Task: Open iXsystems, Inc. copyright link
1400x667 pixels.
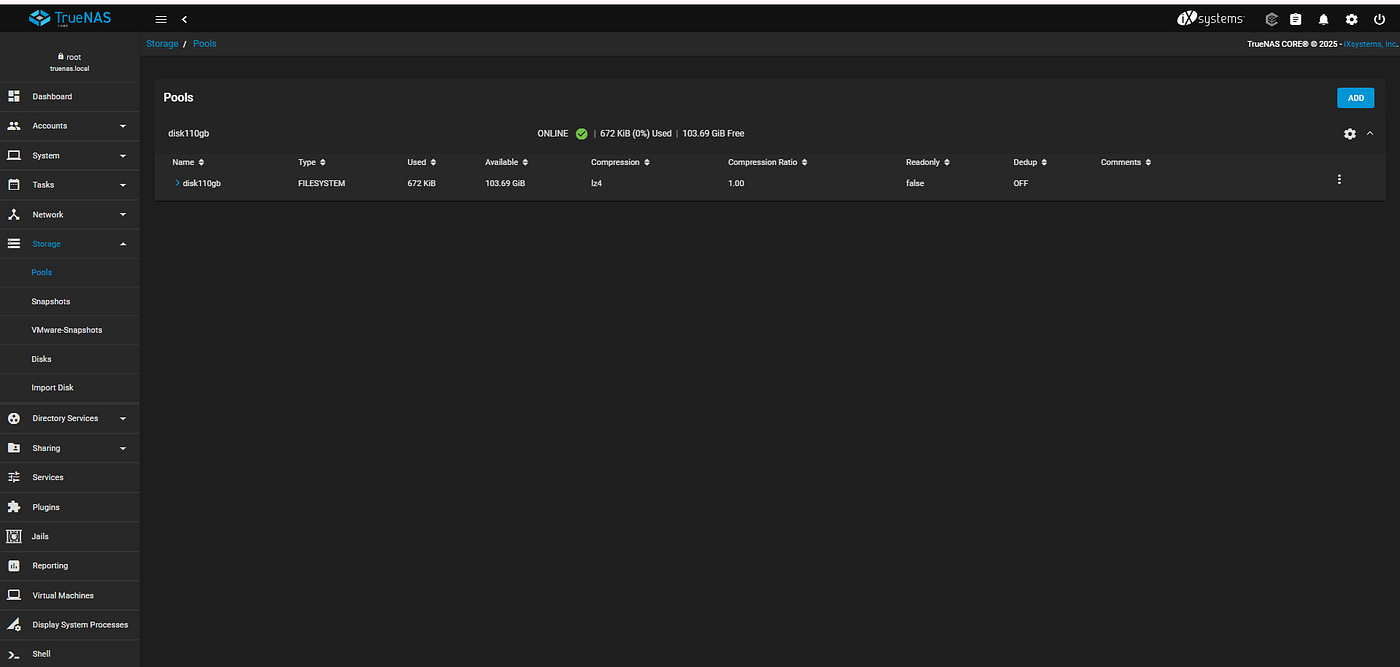Action: [x=1368, y=44]
